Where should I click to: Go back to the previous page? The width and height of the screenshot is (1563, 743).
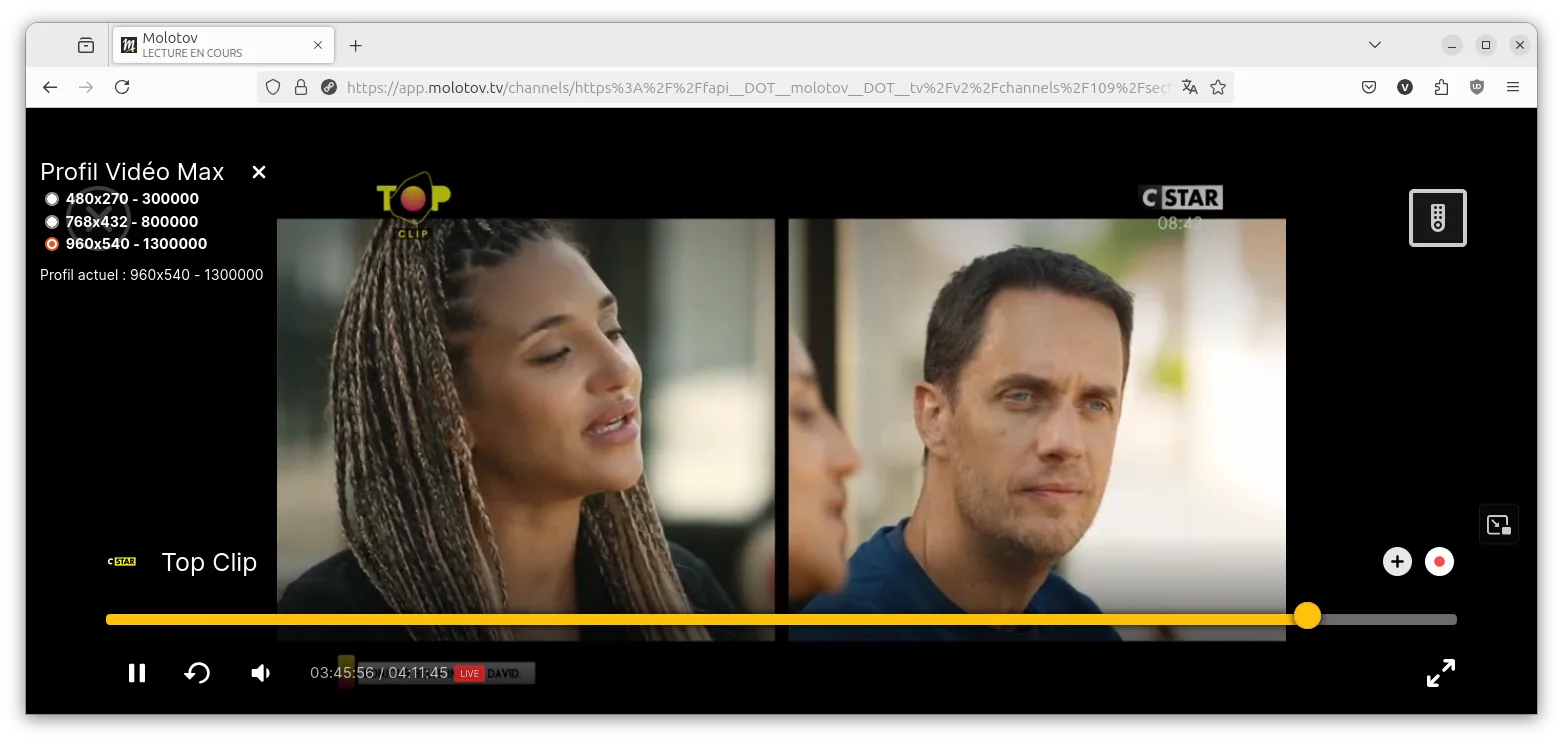[x=50, y=87]
